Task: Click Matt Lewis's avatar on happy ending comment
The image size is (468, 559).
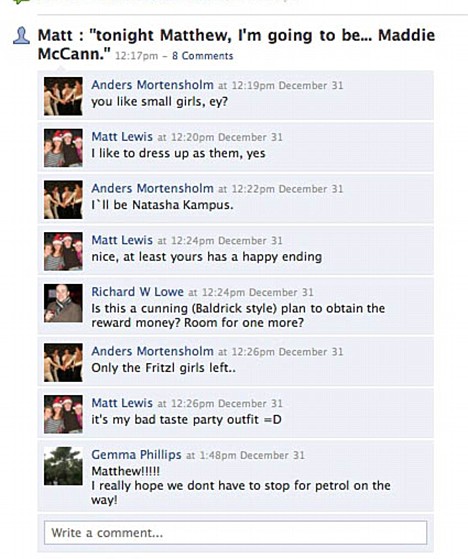Action: point(63,251)
